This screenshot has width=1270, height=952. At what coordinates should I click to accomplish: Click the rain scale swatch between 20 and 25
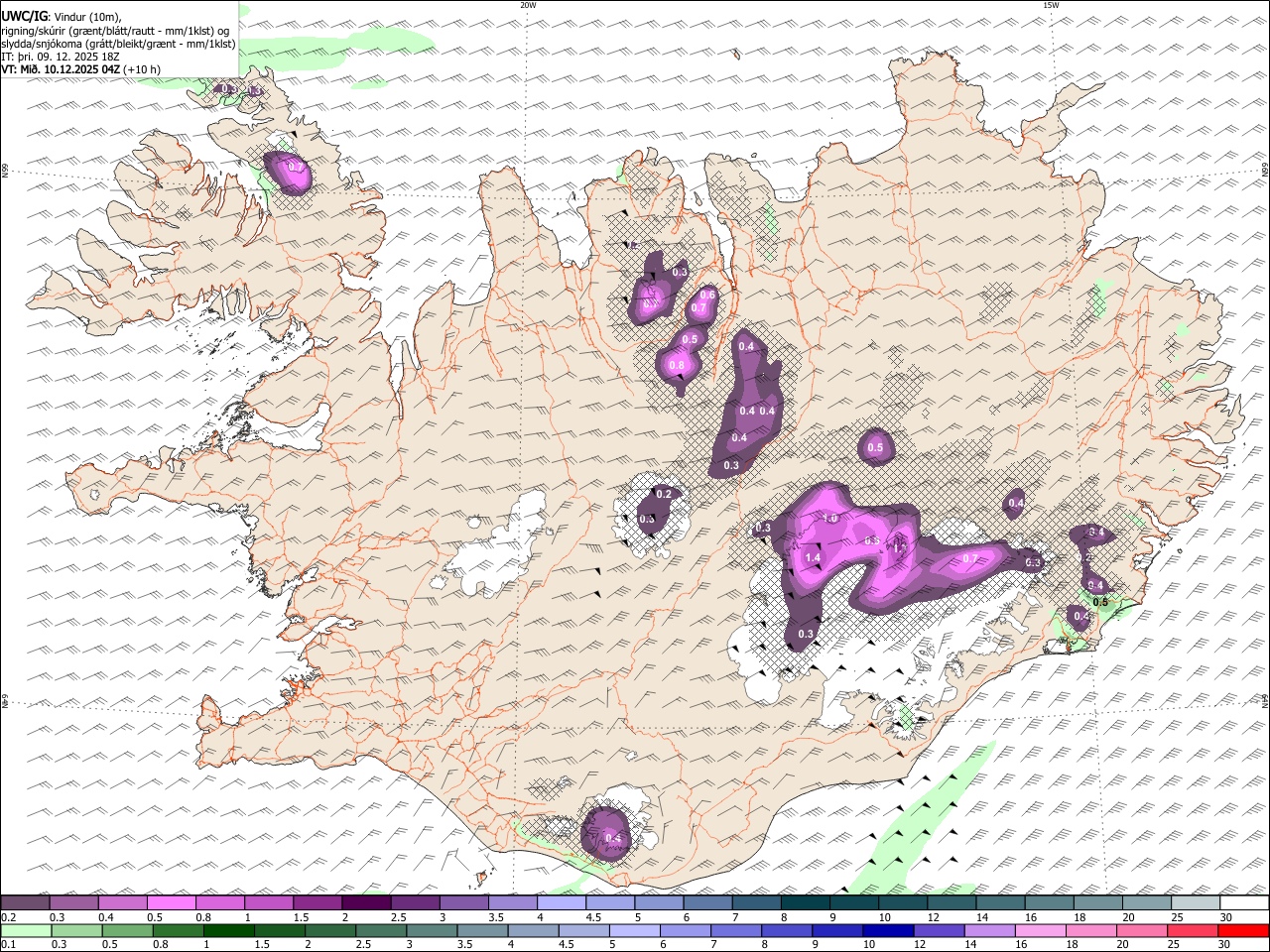(x=1140, y=930)
